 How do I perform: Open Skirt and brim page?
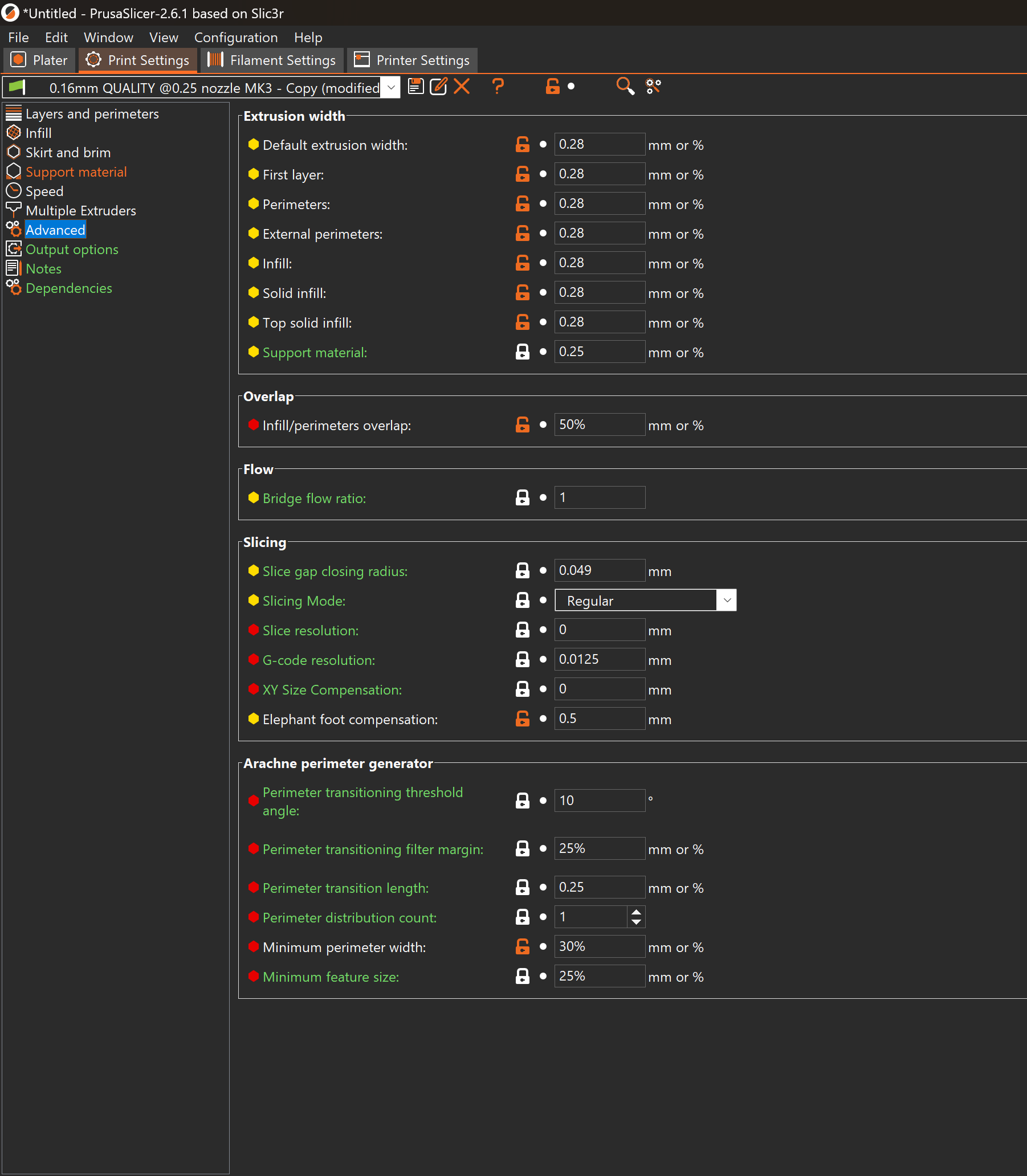click(68, 152)
